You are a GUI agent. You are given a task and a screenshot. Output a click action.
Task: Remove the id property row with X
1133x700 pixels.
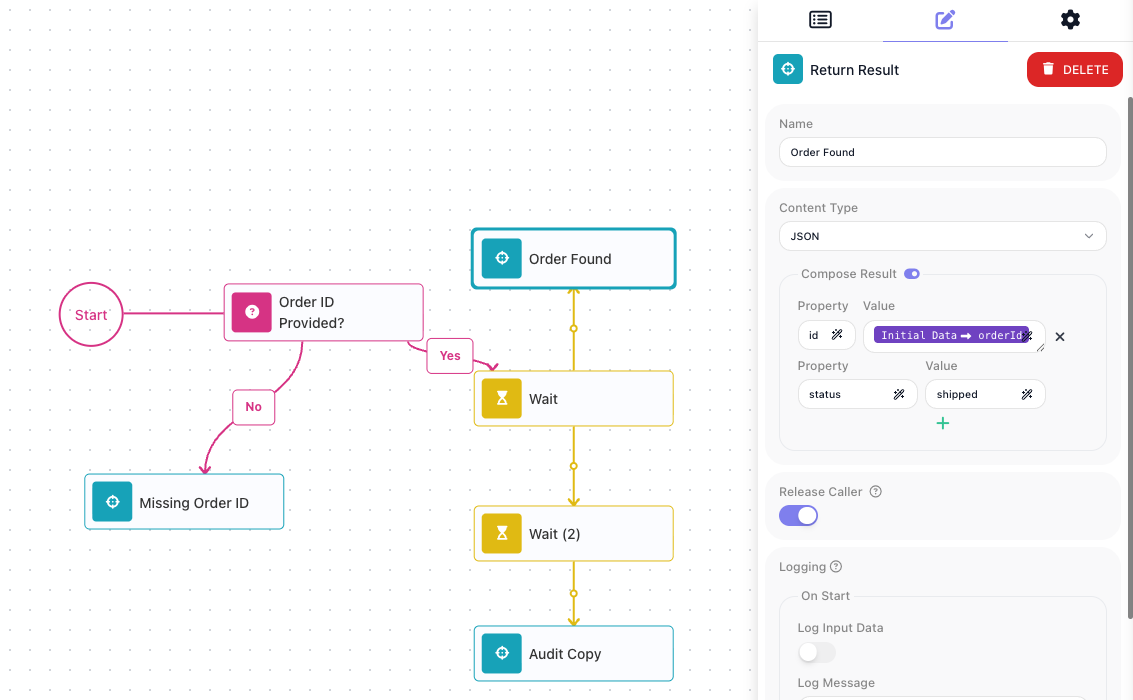(1060, 337)
